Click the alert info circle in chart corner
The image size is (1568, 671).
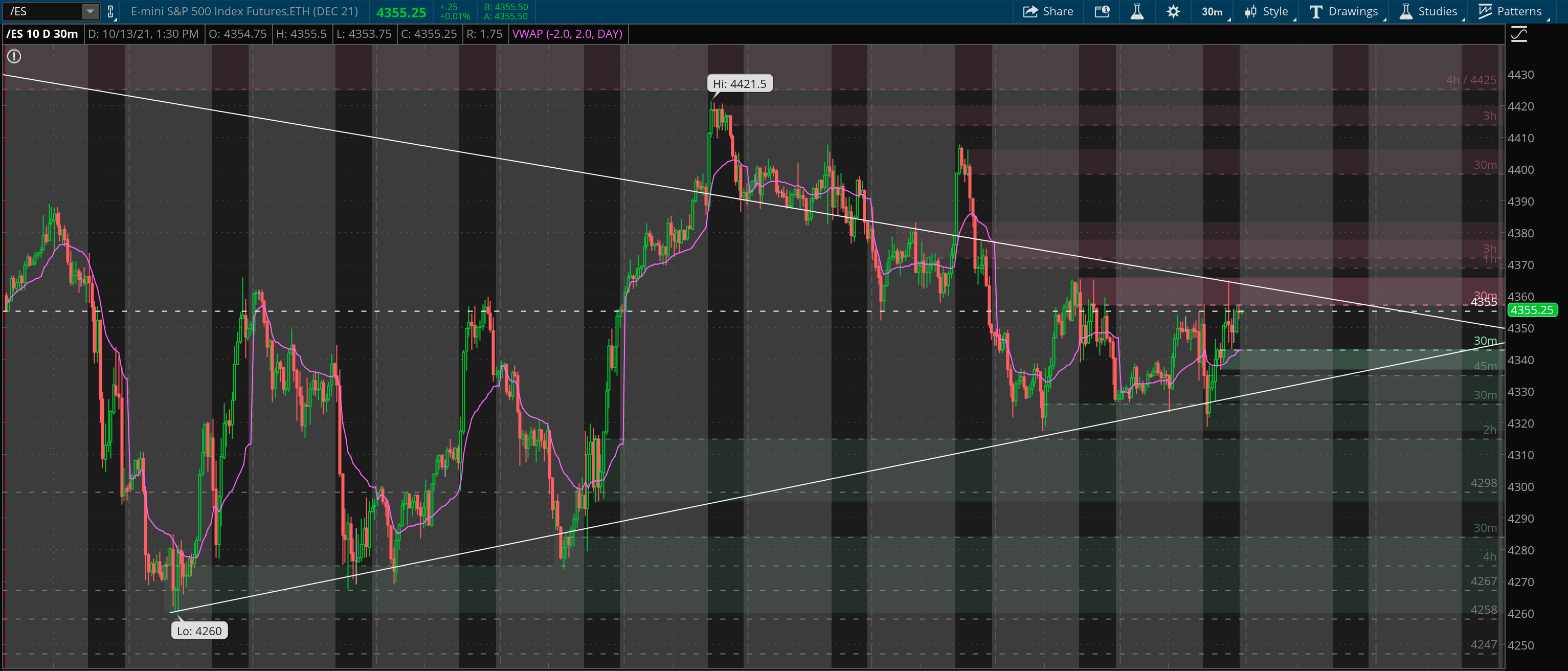[x=14, y=56]
